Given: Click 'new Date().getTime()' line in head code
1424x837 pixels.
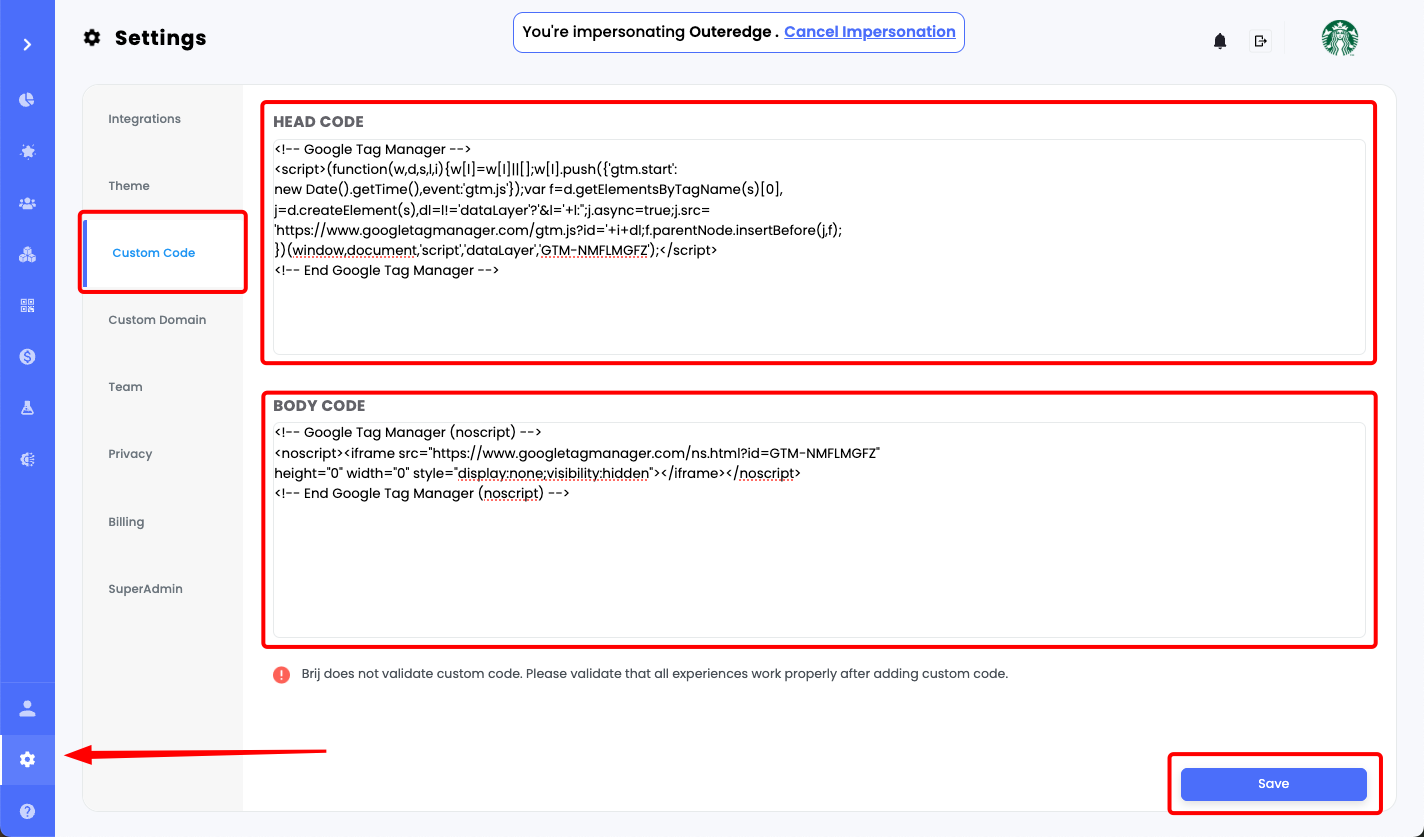Looking at the screenshot, I should tap(528, 190).
